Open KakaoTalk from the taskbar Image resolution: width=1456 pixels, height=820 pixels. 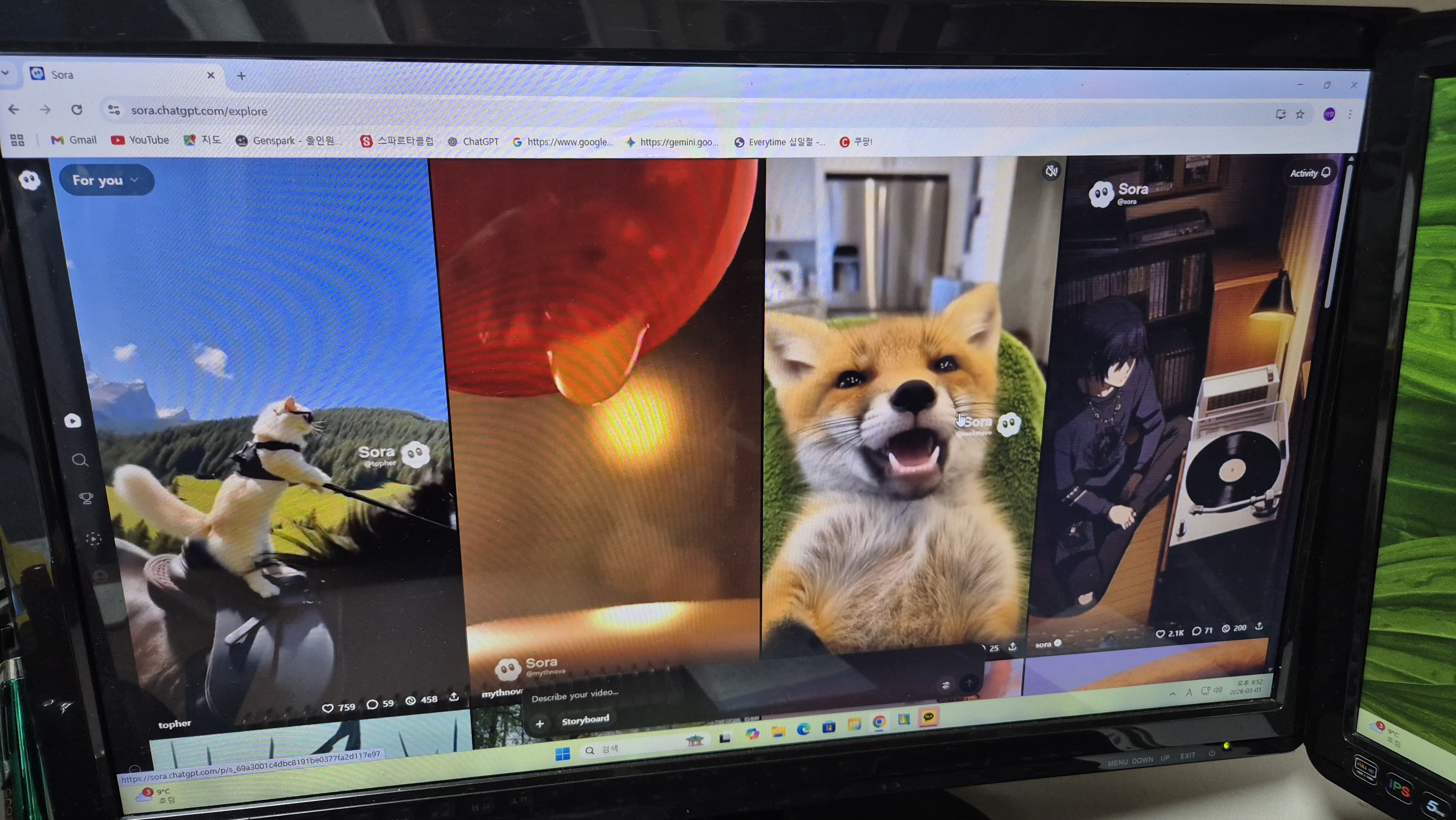(x=929, y=717)
